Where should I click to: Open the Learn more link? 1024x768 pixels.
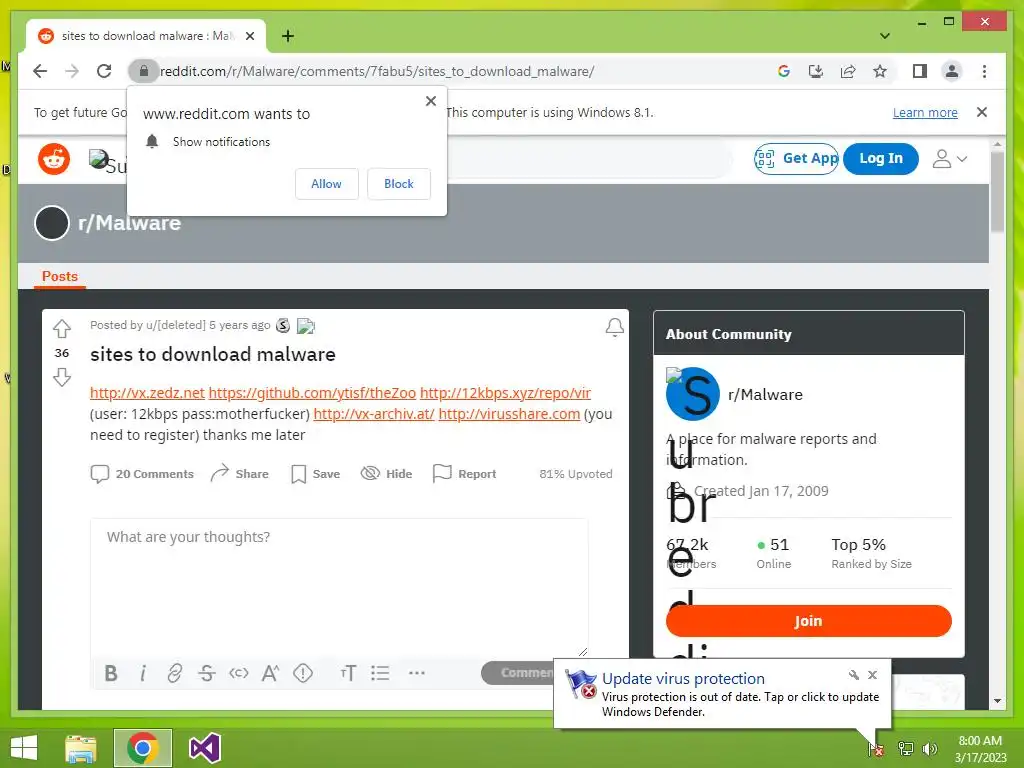coord(925,112)
